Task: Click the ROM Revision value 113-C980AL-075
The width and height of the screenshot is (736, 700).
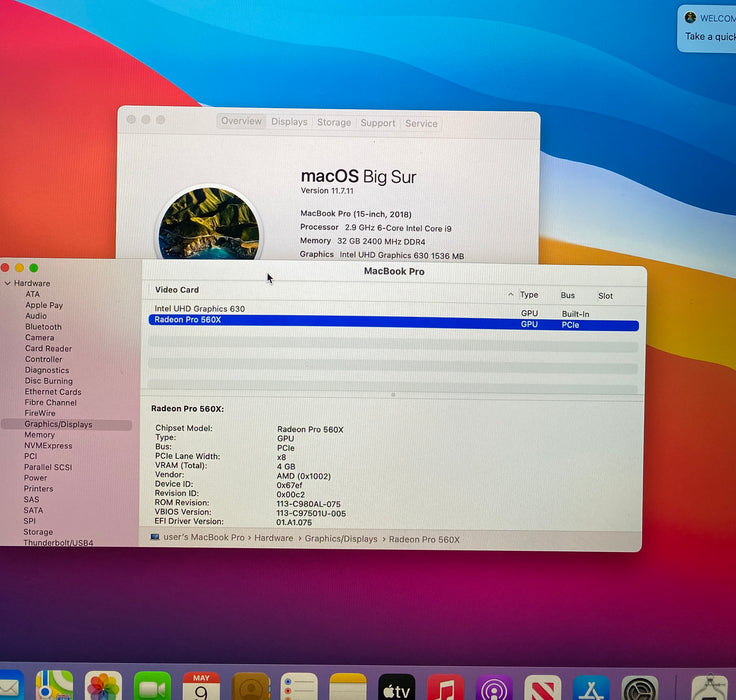Action: (308, 504)
